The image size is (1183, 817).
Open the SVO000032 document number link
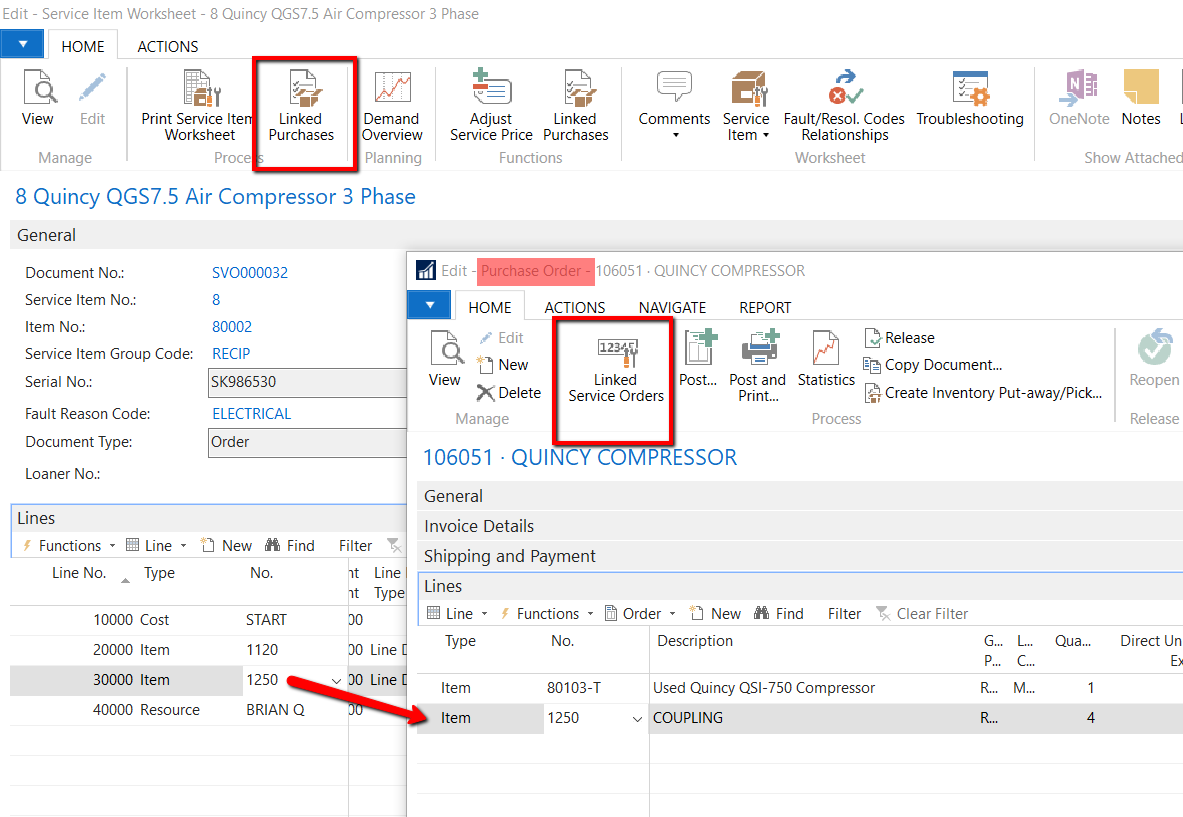click(250, 273)
